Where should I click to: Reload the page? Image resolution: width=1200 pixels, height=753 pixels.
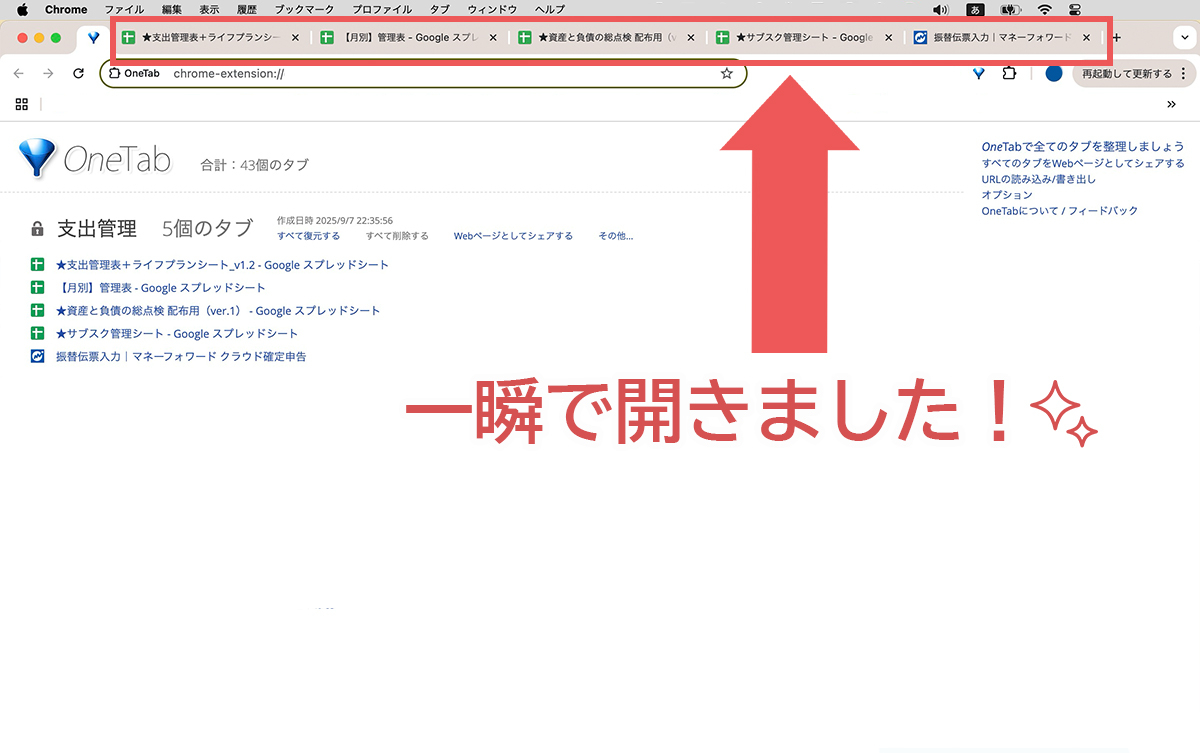pyautogui.click(x=79, y=73)
